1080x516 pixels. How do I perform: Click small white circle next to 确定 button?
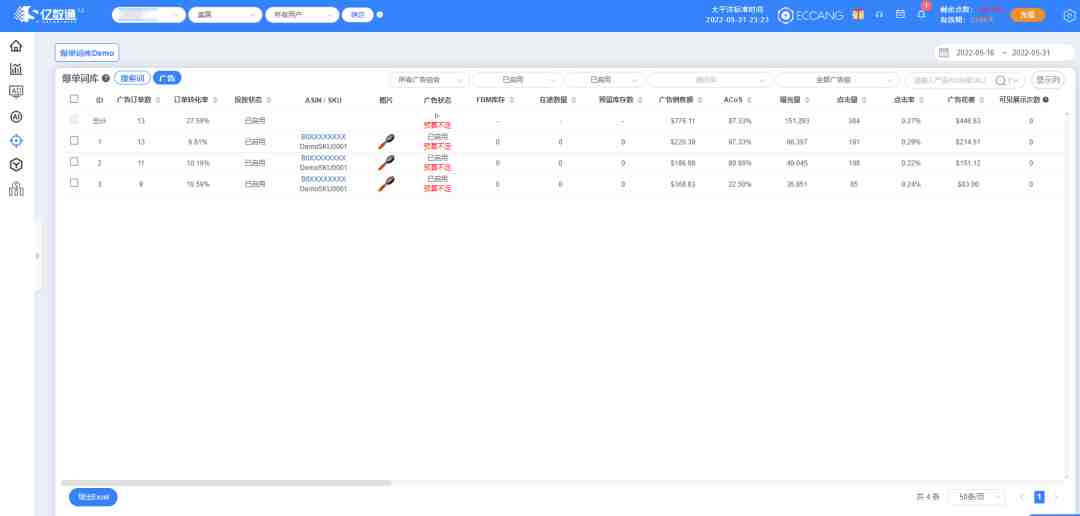[x=380, y=14]
